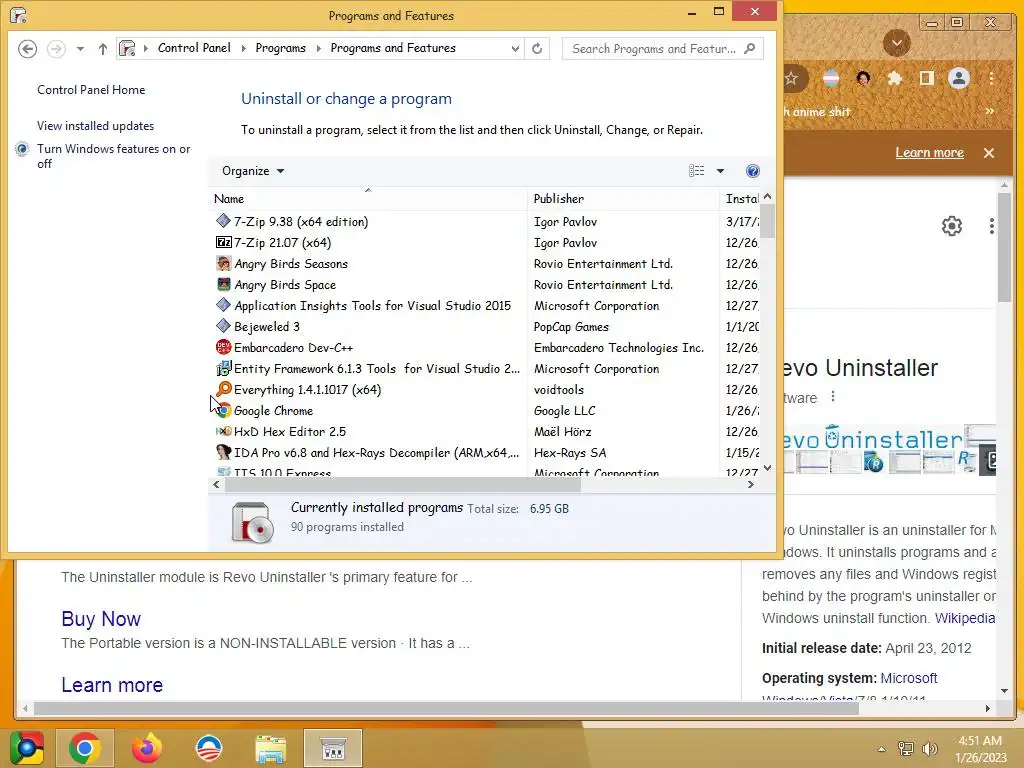Click the Everything magnifier icon
The width and height of the screenshot is (1024, 768).
[223, 389]
